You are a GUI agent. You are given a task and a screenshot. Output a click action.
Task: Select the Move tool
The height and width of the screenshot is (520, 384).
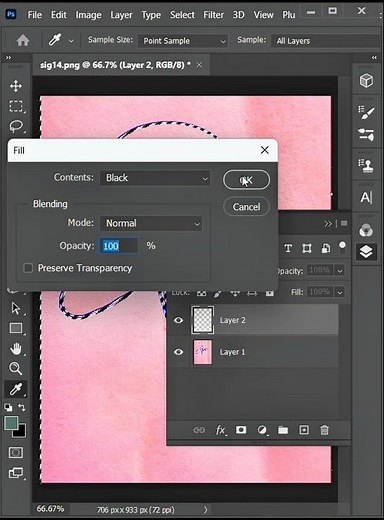(16, 86)
